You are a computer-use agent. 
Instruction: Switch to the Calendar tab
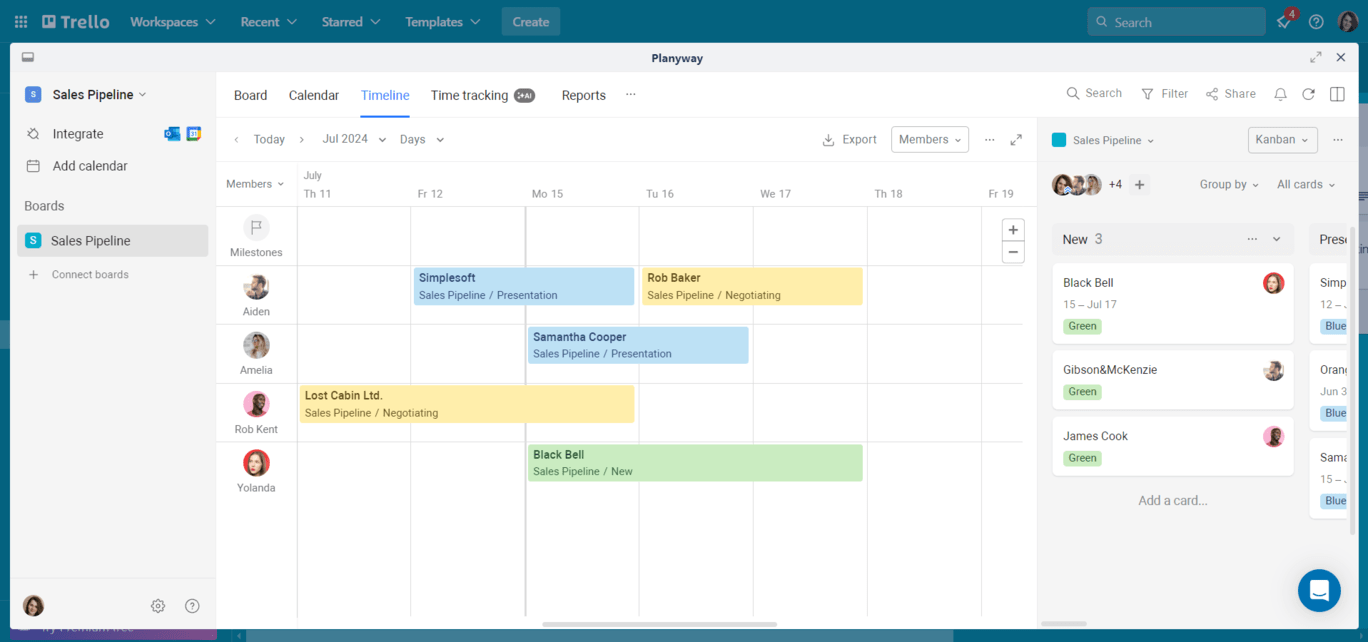click(314, 96)
